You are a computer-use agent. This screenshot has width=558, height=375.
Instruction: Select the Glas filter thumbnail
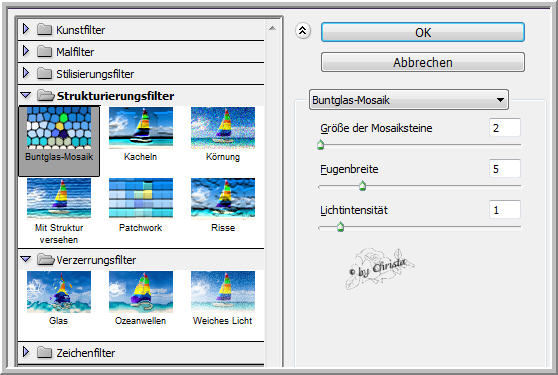(x=59, y=291)
